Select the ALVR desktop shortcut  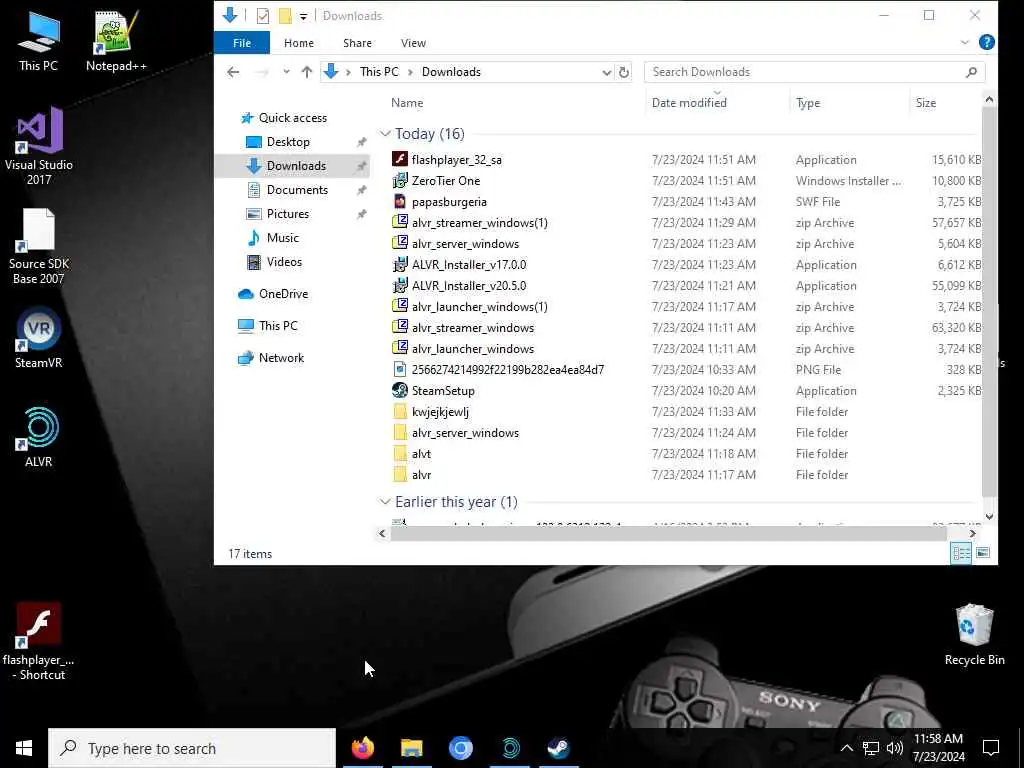[39, 437]
